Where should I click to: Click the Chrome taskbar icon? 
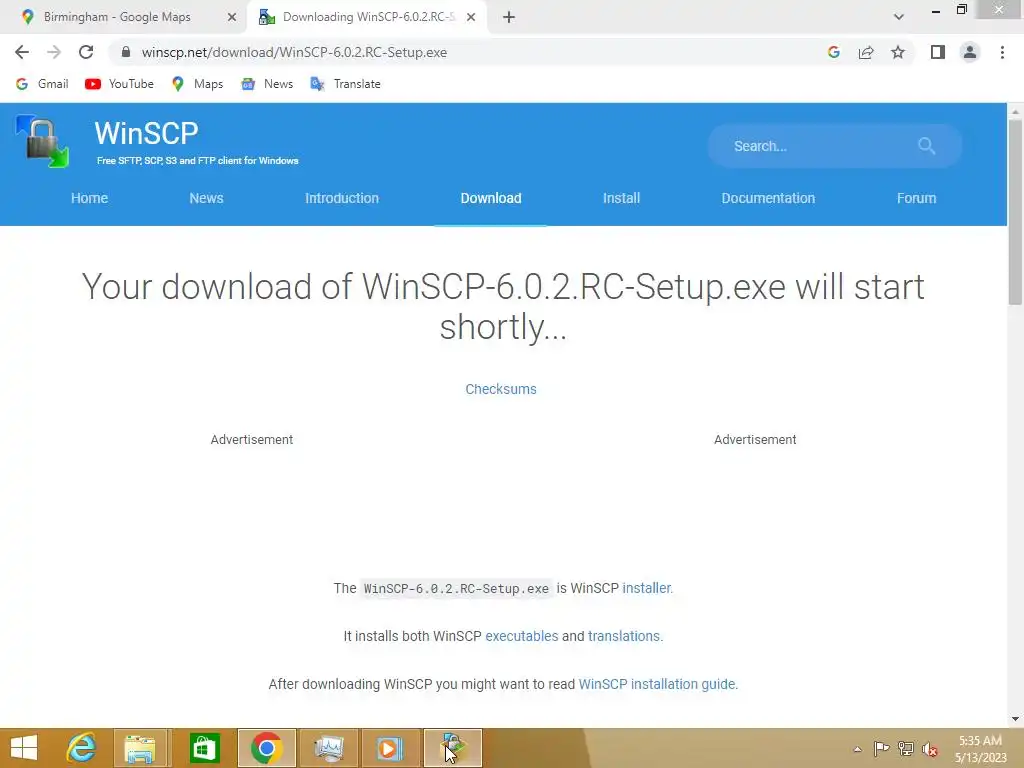coord(266,748)
